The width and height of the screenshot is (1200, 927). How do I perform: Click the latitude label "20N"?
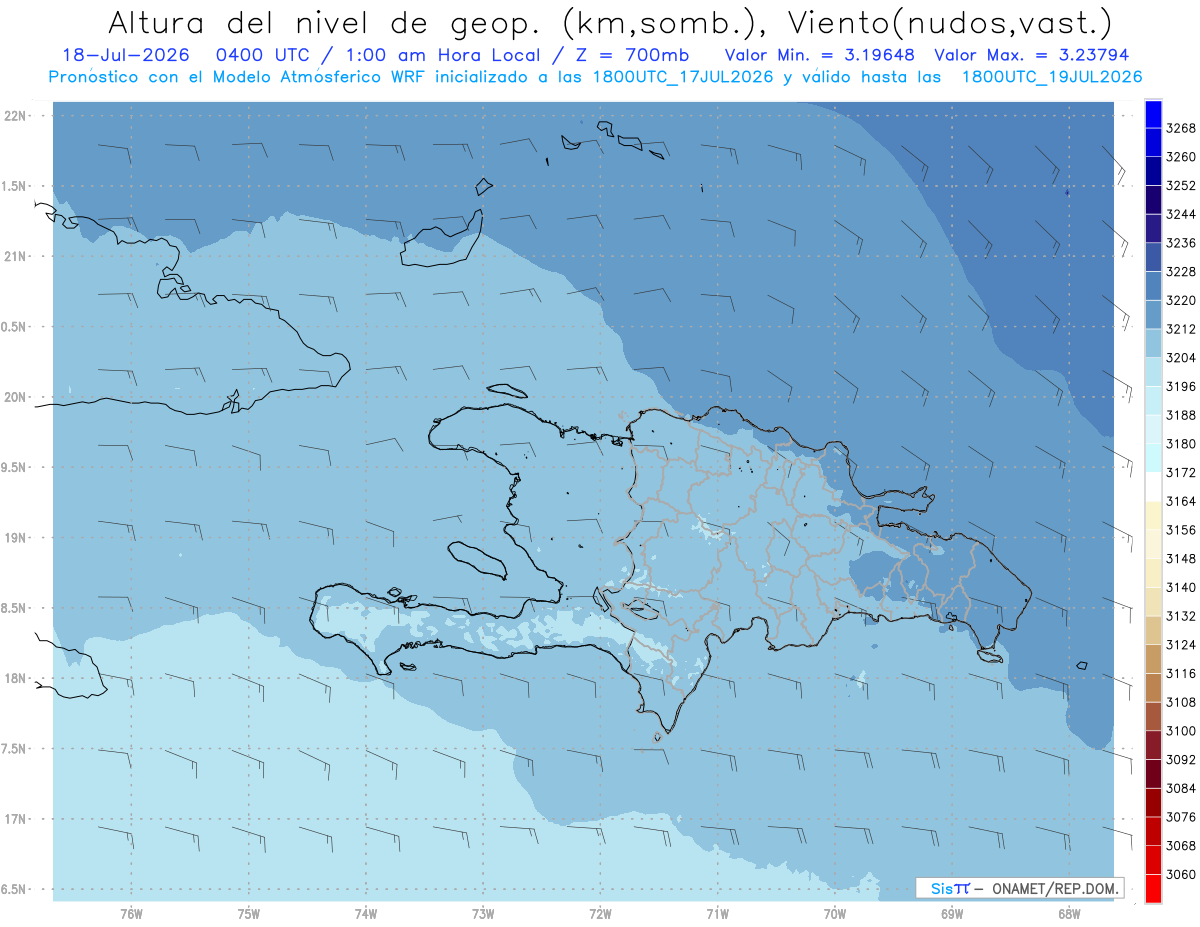point(16,397)
